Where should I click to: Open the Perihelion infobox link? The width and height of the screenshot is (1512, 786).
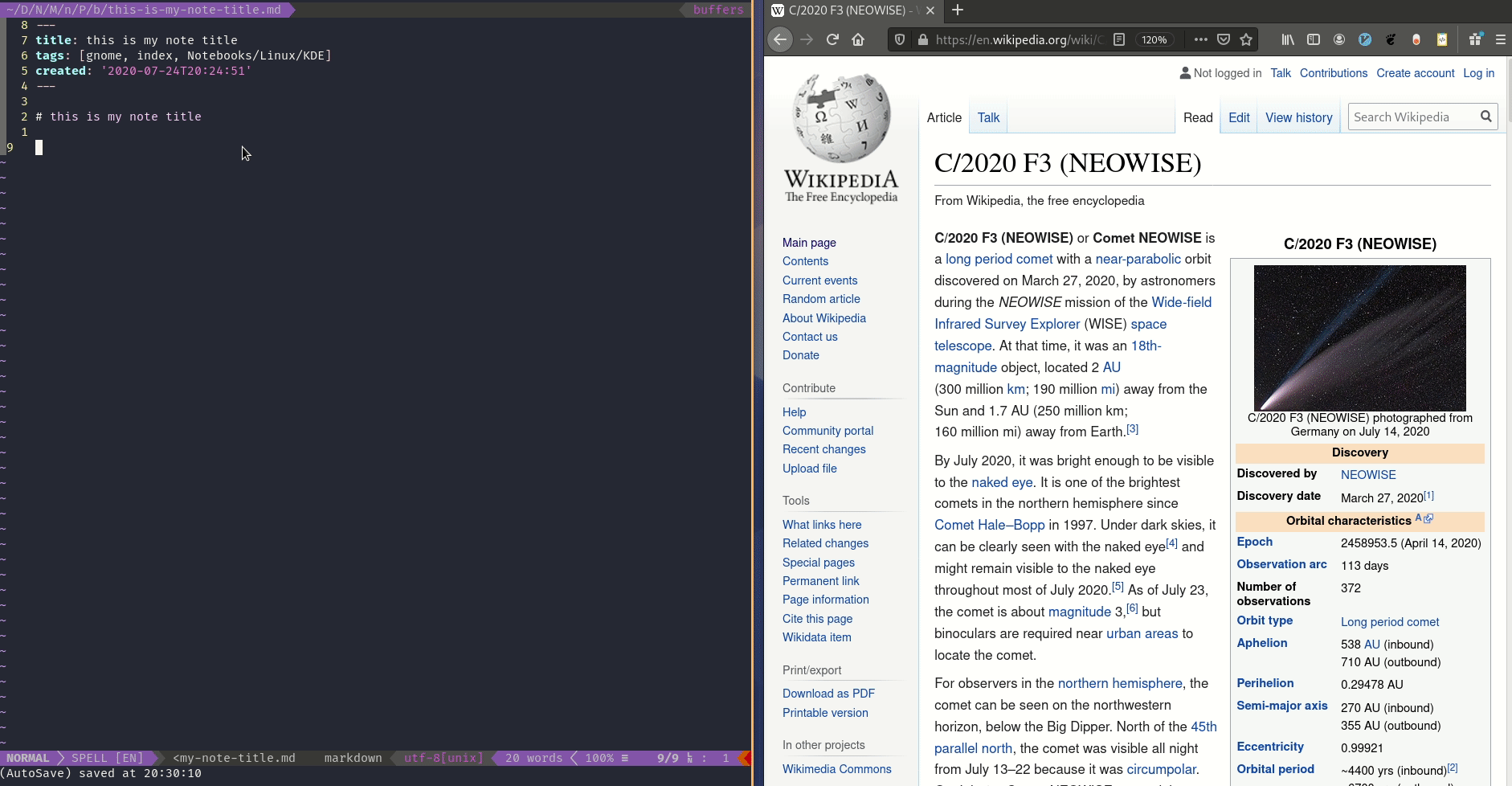point(1265,683)
